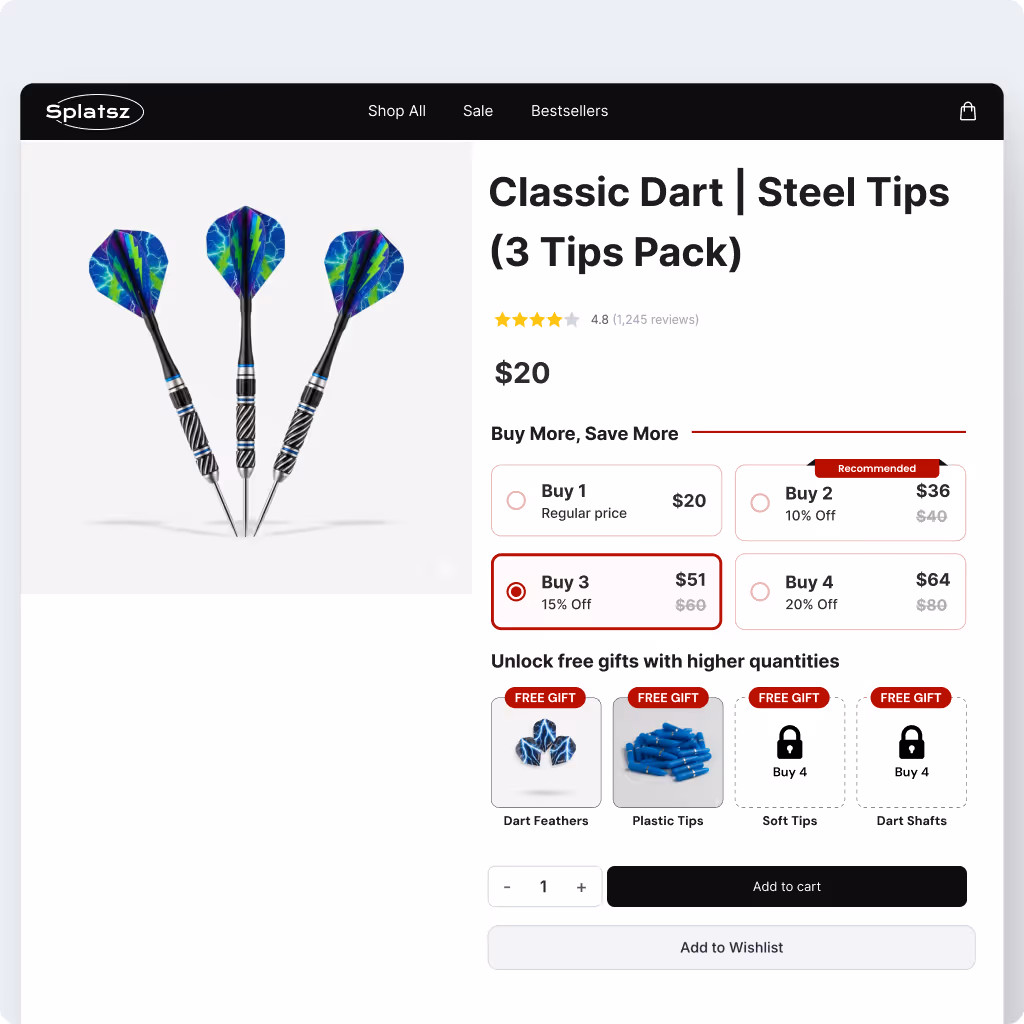Select the Buy 3 15% Off option

click(606, 592)
